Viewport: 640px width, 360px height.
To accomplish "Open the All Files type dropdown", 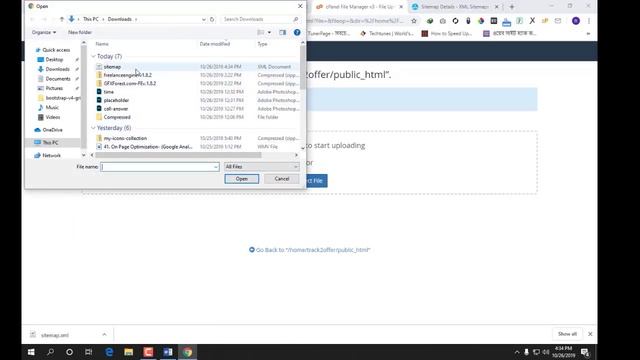I will 262,167.
